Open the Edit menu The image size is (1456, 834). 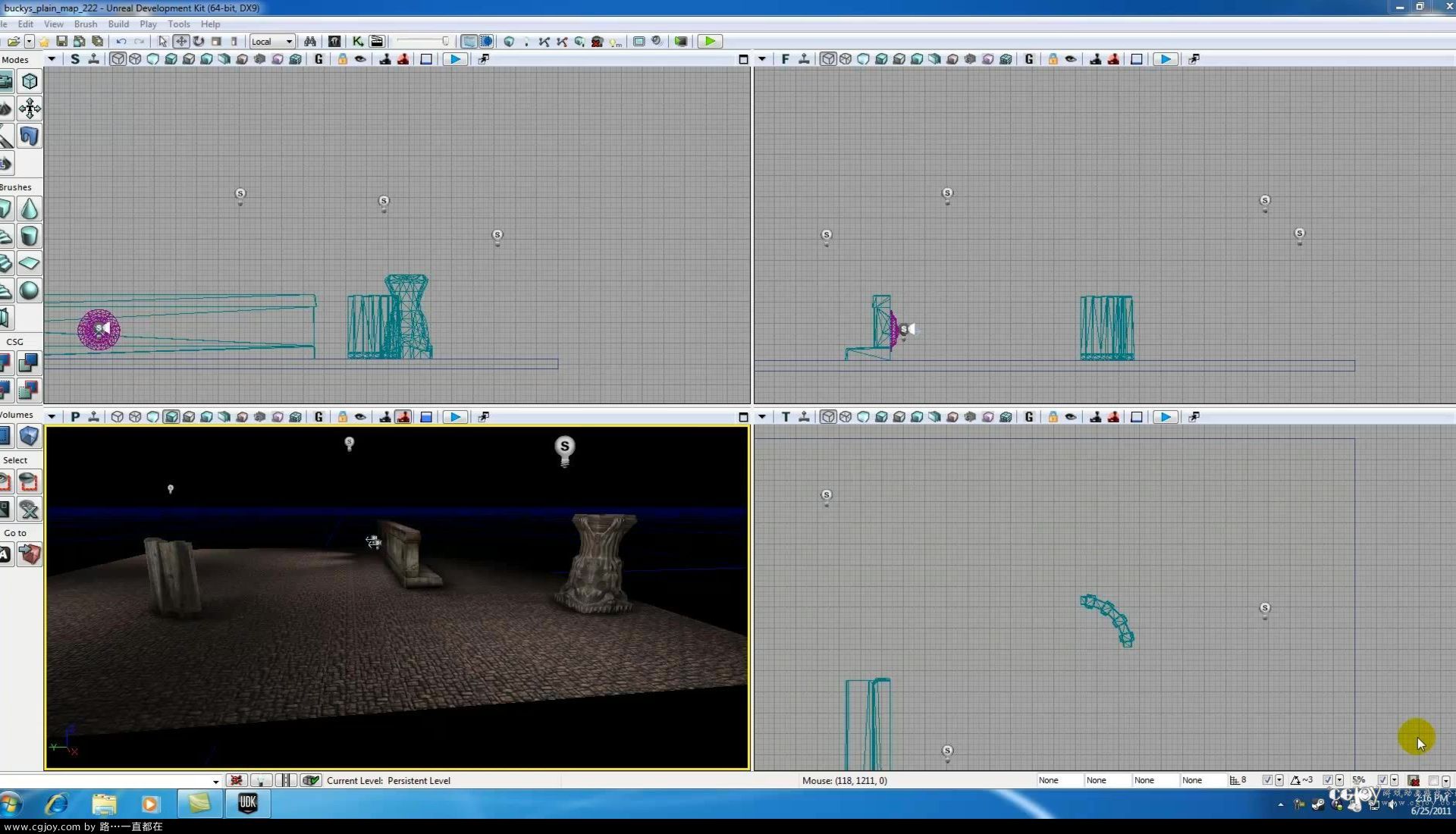point(25,24)
